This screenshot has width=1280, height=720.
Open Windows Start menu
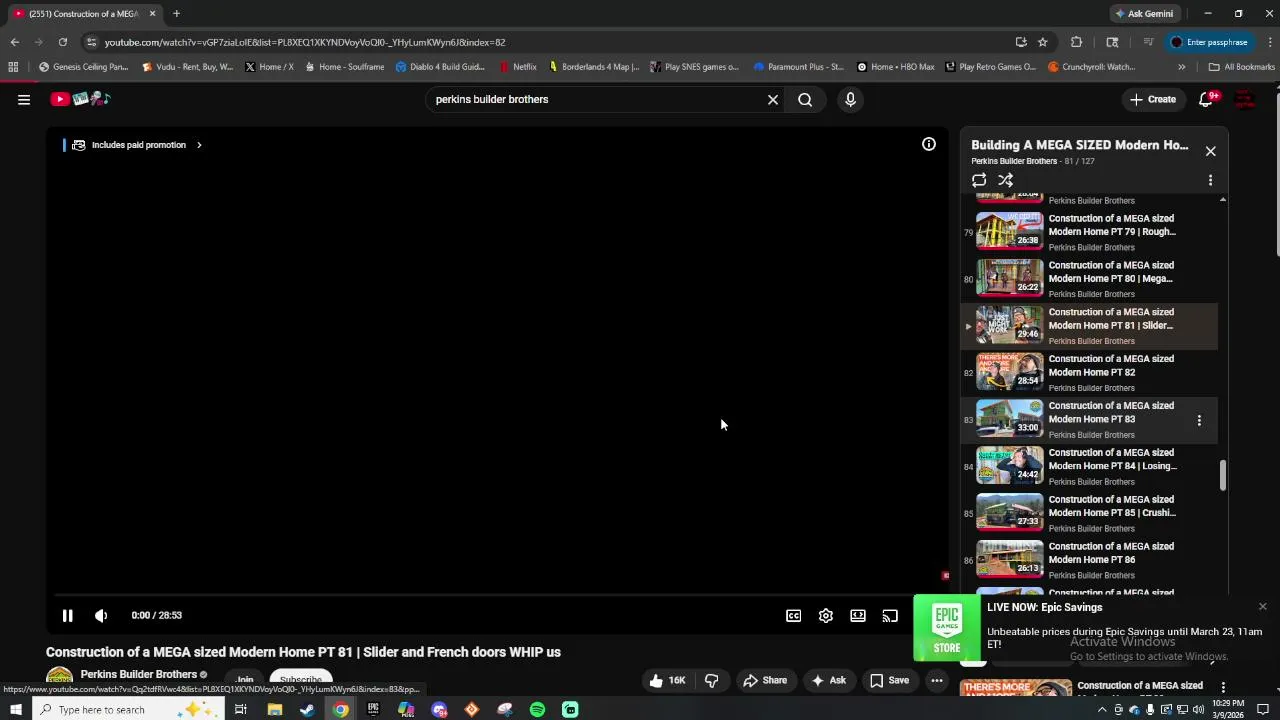pos(16,709)
